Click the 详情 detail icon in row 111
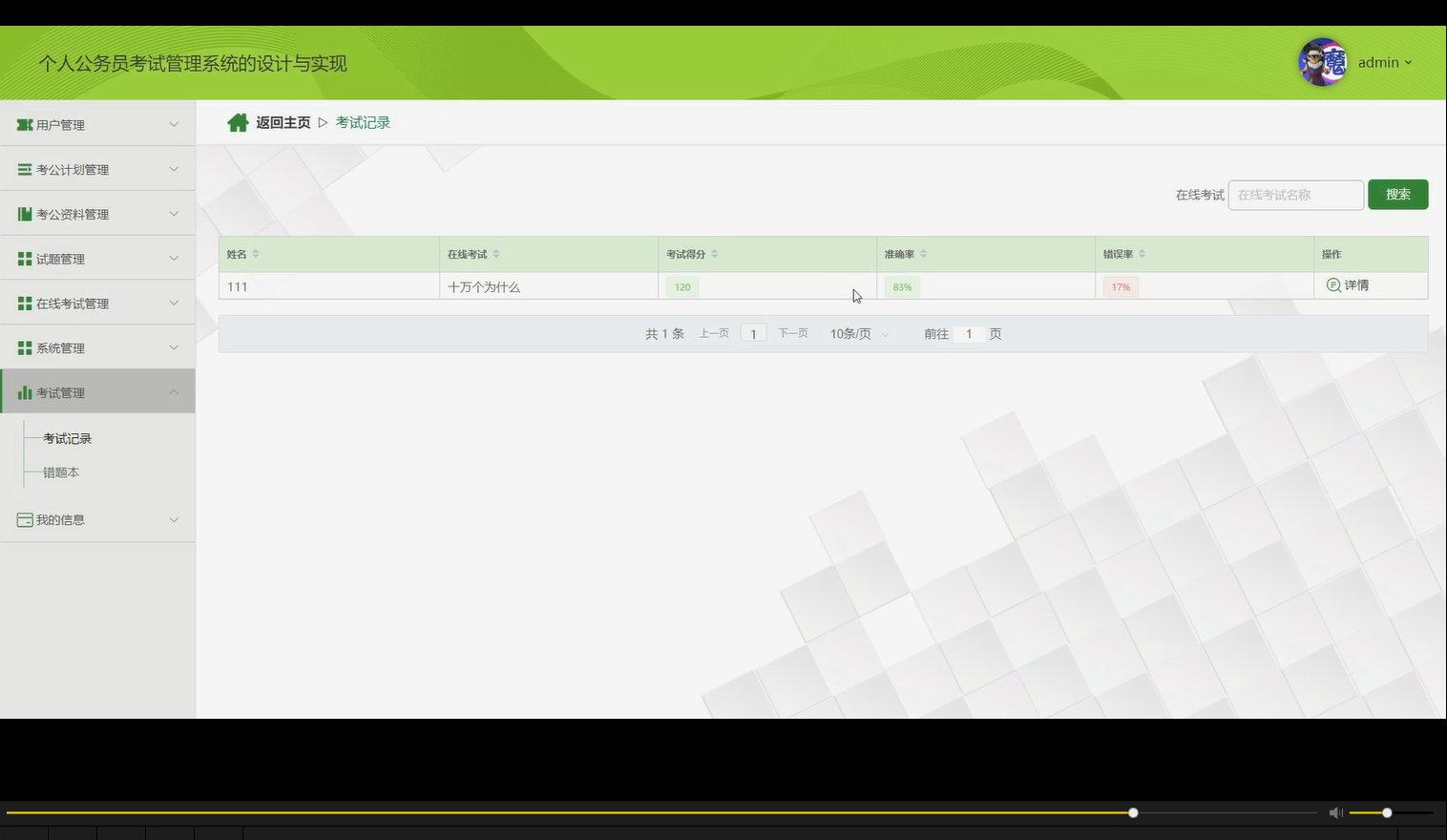The width and height of the screenshot is (1447, 840). point(1333,285)
